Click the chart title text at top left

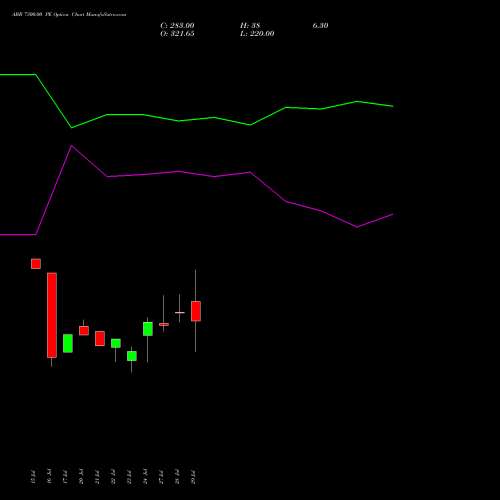pos(69,15)
